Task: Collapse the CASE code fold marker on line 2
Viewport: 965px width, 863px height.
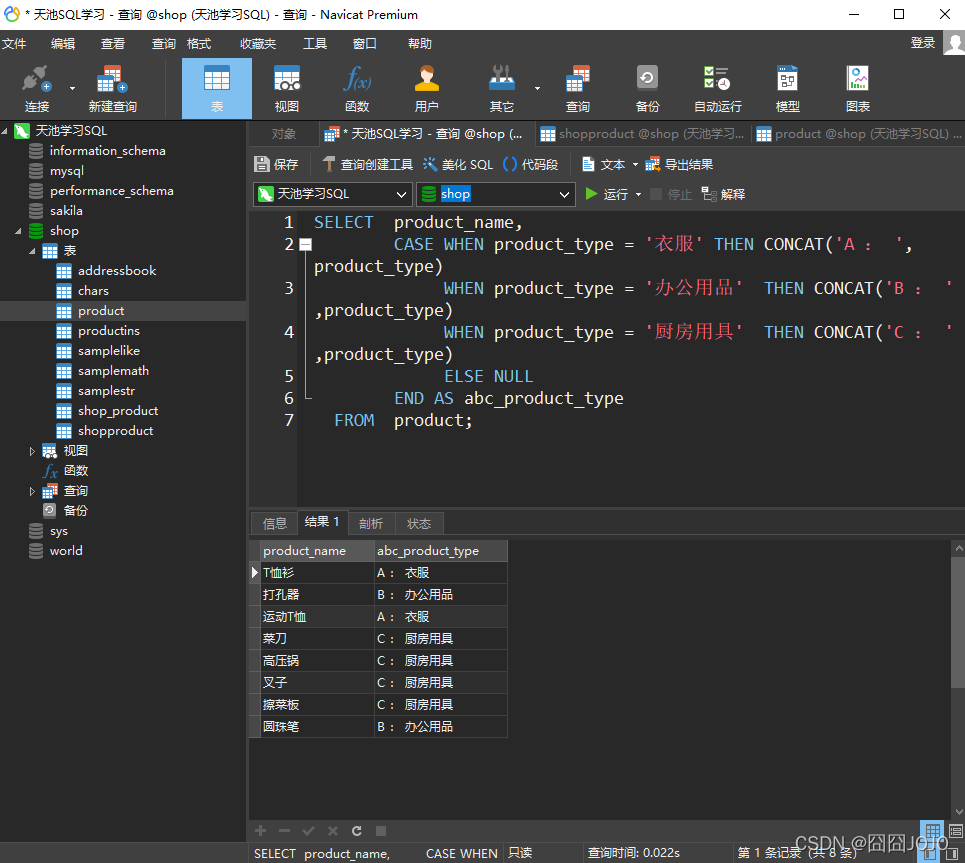Action: pyautogui.click(x=305, y=244)
